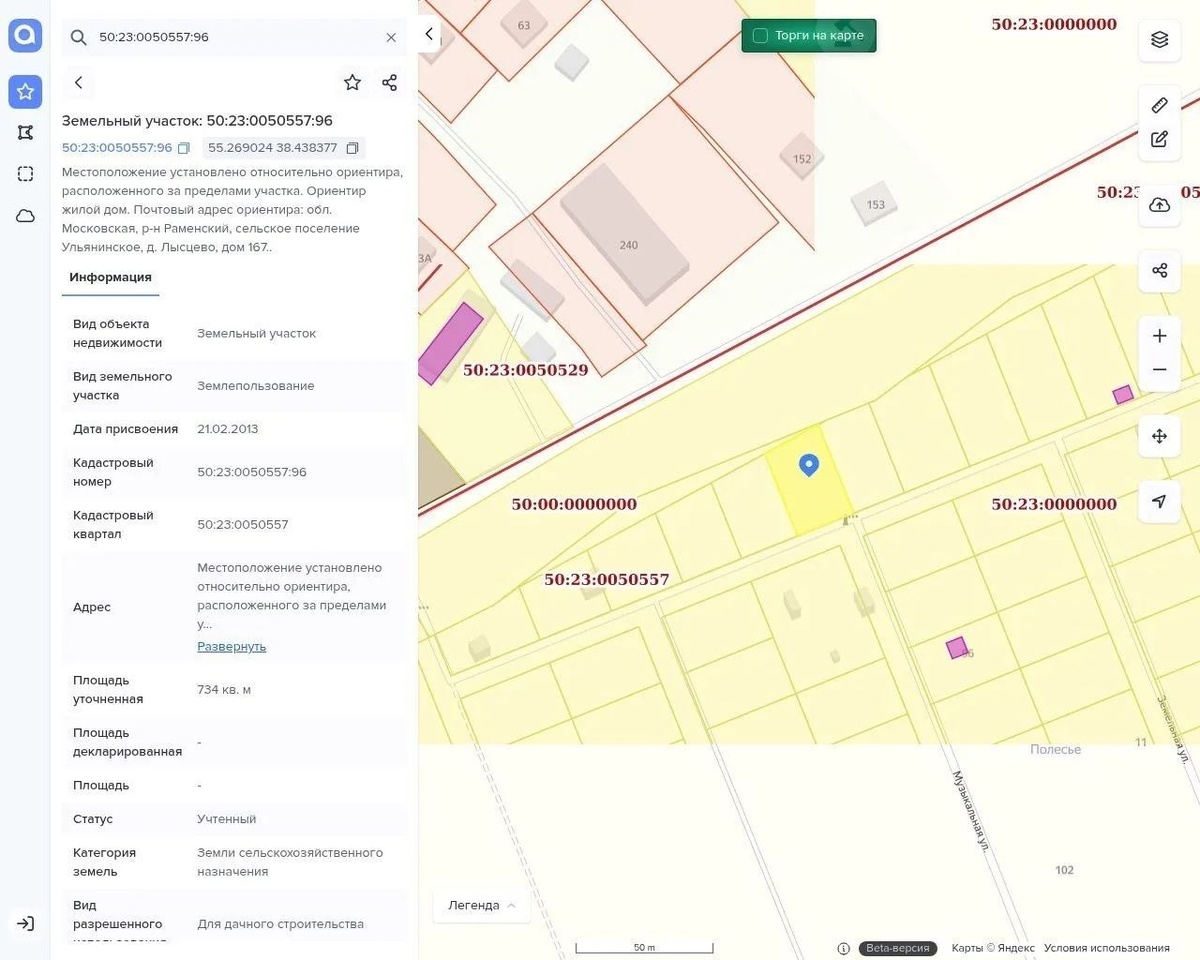Image resolution: width=1200 pixels, height=960 pixels.
Task: Select the ruler measure tool
Action: 1159,105
